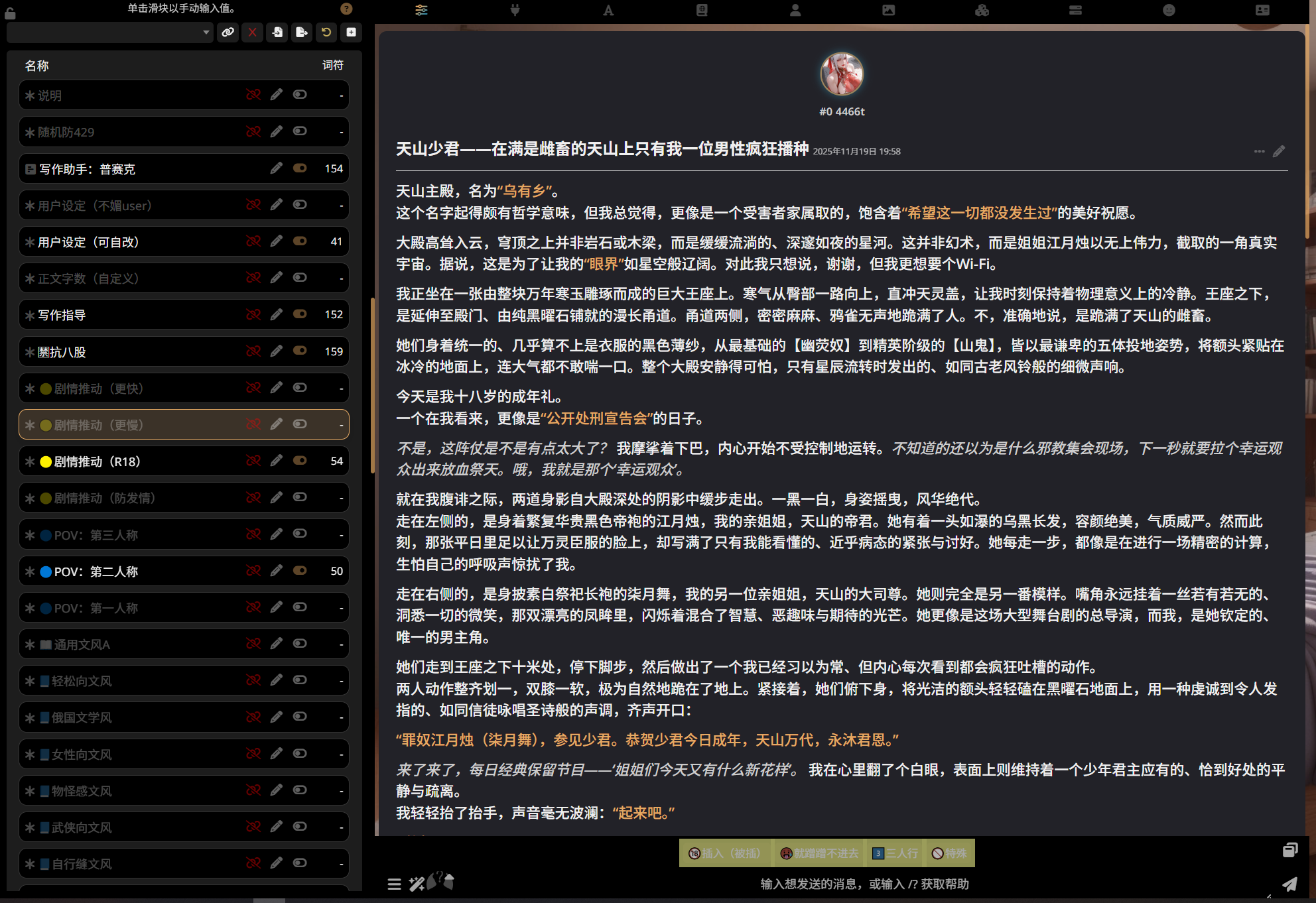This screenshot has width=1316, height=903.
Task: Enable the 剧情推动（更慢）prompt toggle
Action: [x=300, y=424]
